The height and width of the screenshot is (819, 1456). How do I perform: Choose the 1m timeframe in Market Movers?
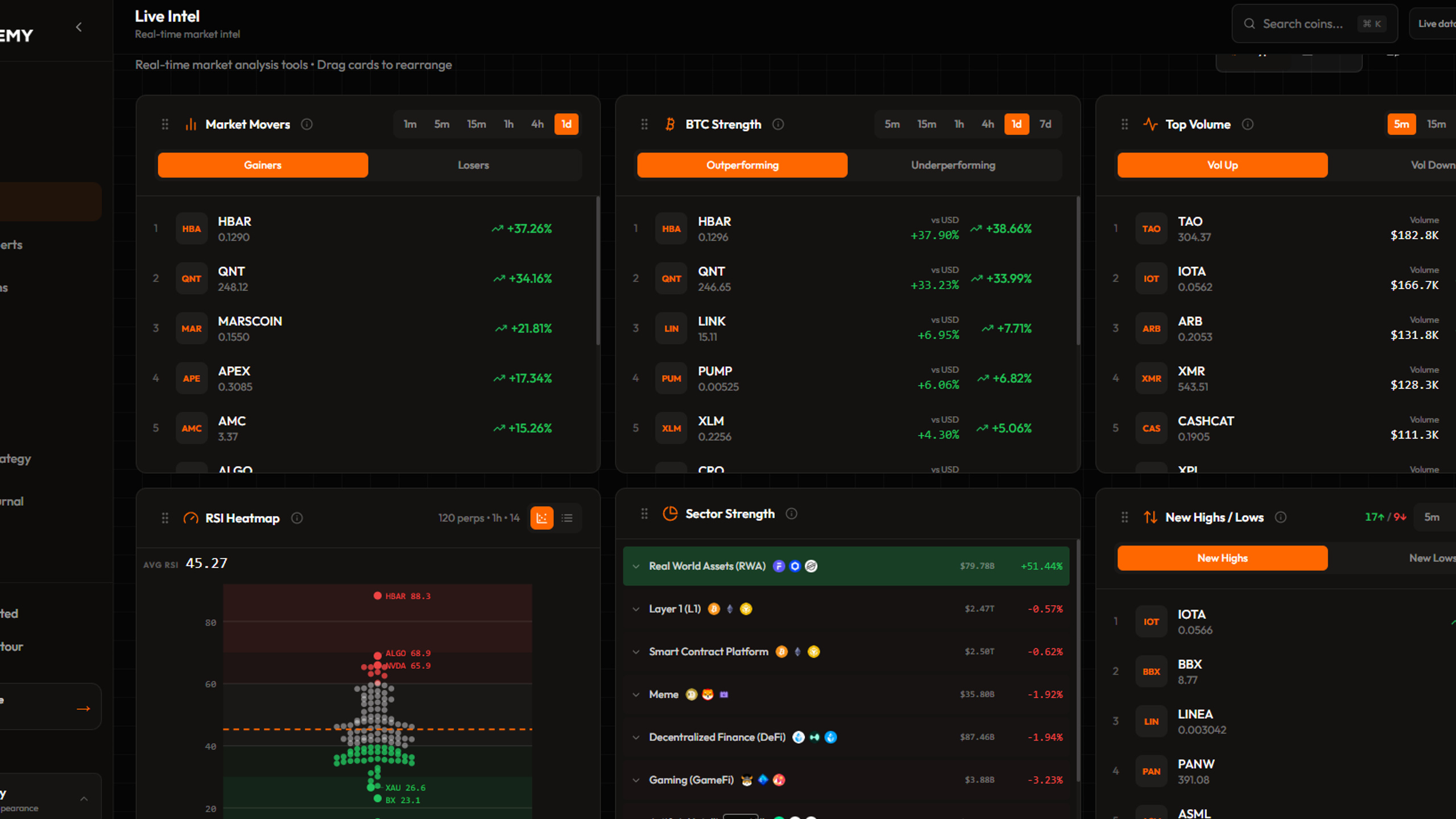[x=410, y=124]
